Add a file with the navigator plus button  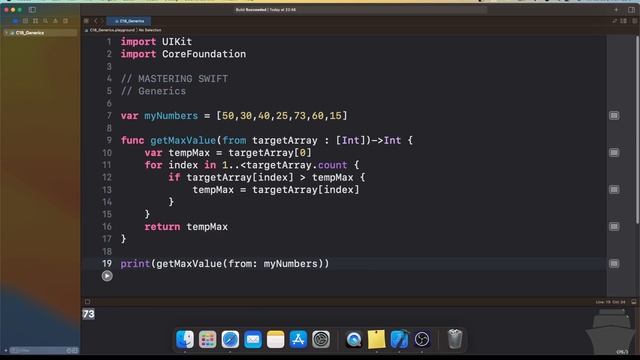pyautogui.click(x=5, y=350)
